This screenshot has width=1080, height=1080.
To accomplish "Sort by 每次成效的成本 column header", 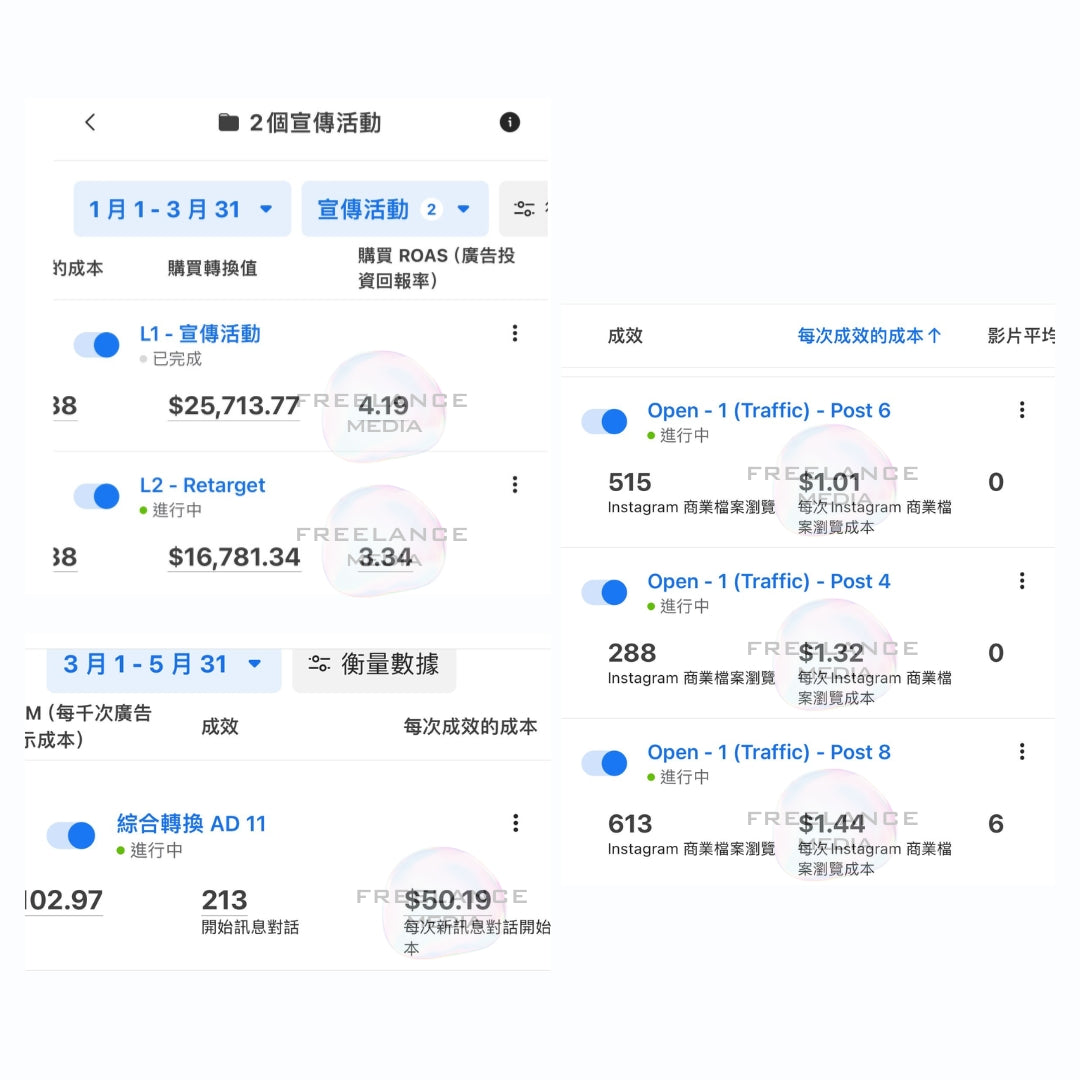I will click(x=869, y=336).
